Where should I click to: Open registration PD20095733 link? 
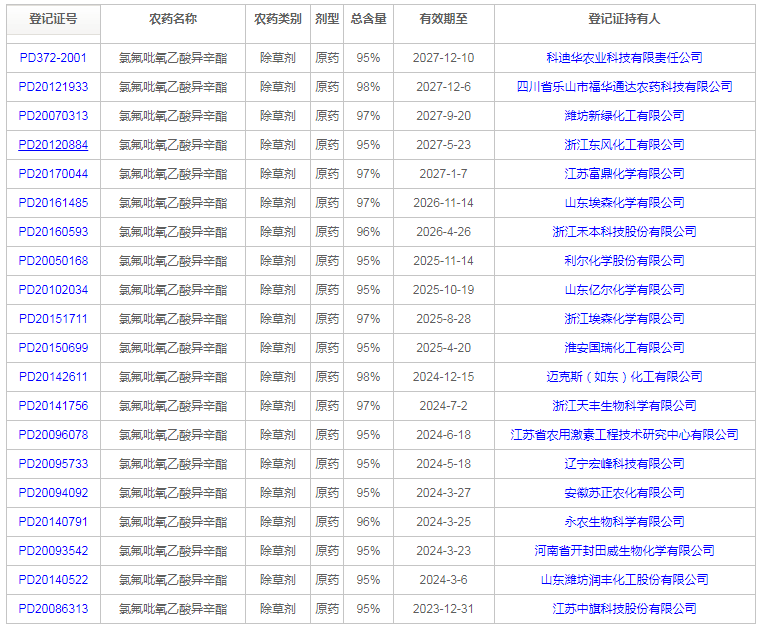(53, 464)
